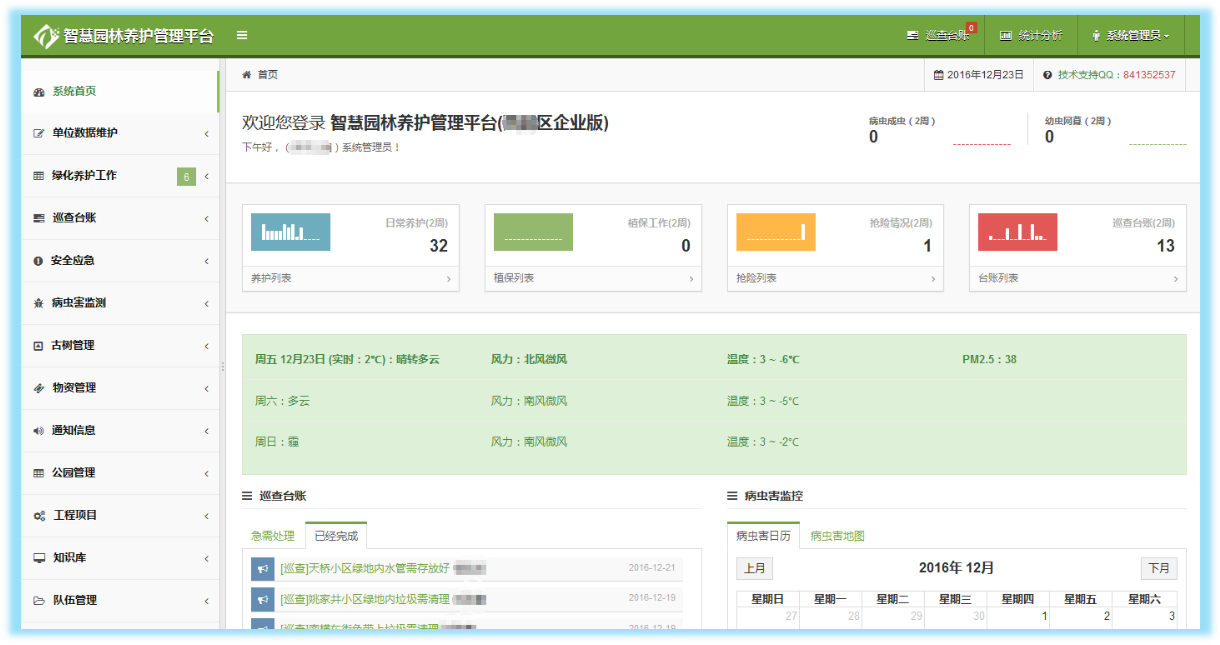Expand the 安全应急 menu chevron
The image size is (1220, 645).
207,262
